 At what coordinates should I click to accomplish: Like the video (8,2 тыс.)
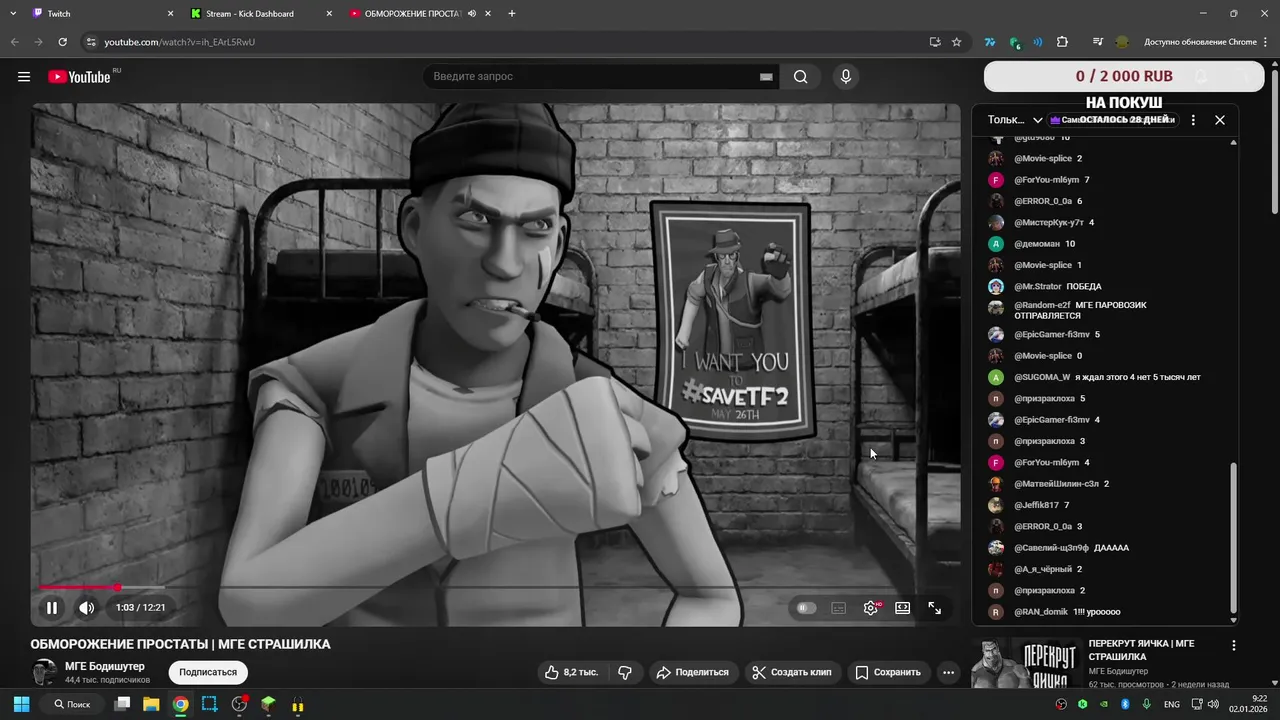click(x=571, y=672)
